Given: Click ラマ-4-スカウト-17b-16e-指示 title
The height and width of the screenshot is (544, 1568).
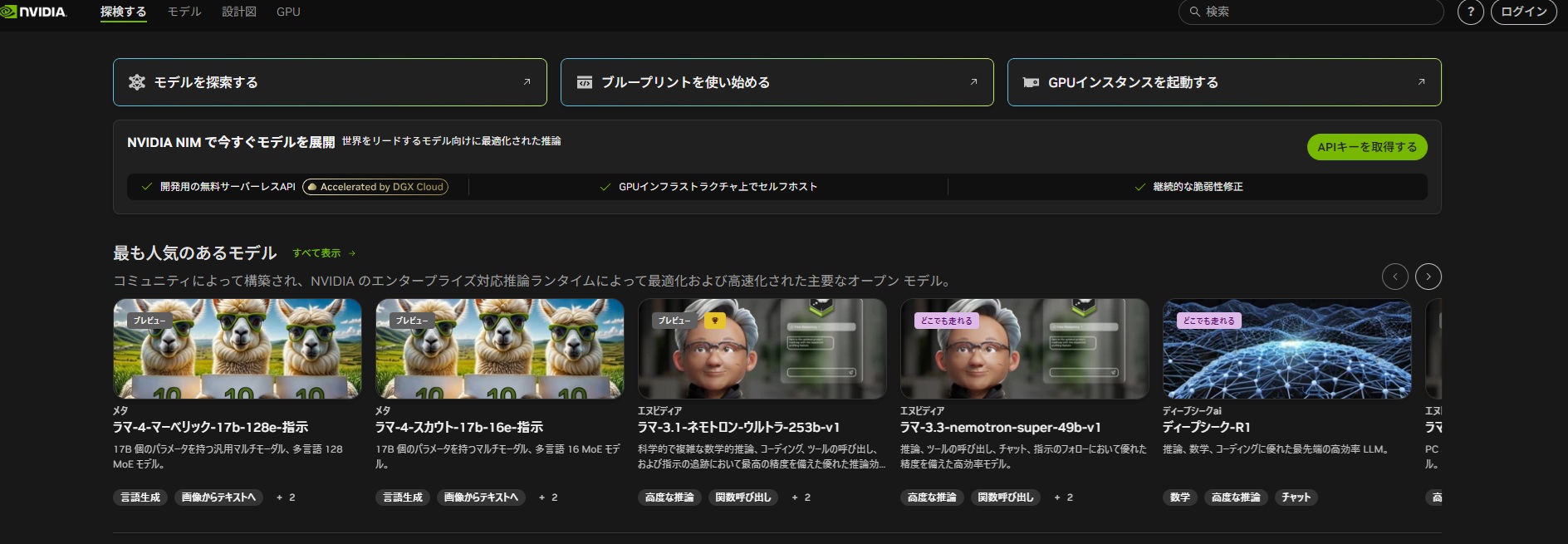Looking at the screenshot, I should click(459, 428).
